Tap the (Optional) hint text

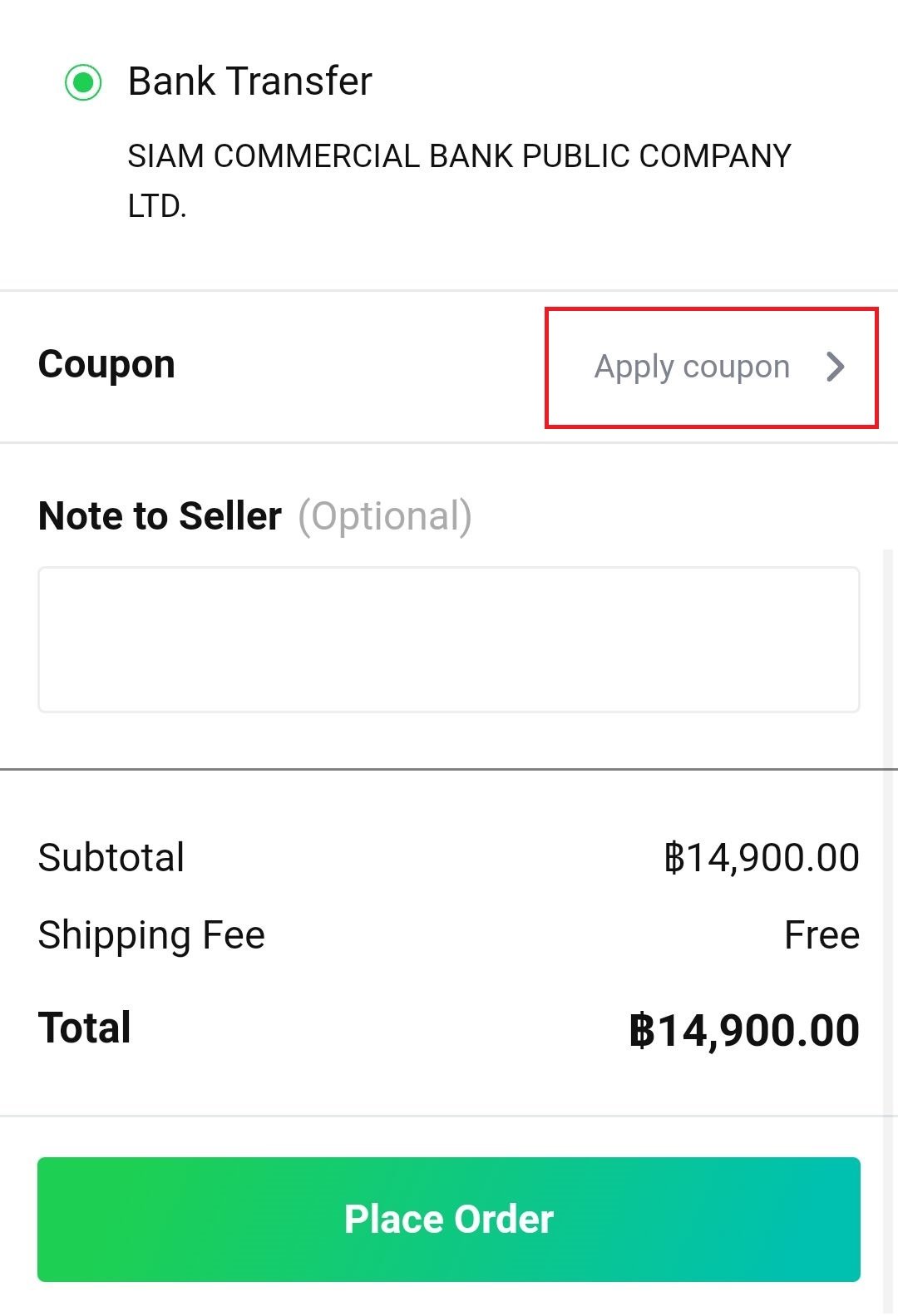click(385, 516)
